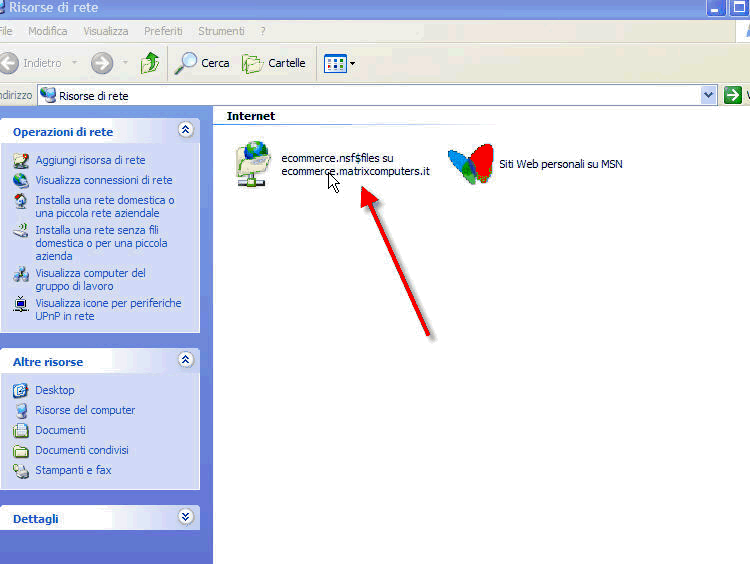
Task: Click Aggiungi risorsa di rete link
Action: pos(90,160)
